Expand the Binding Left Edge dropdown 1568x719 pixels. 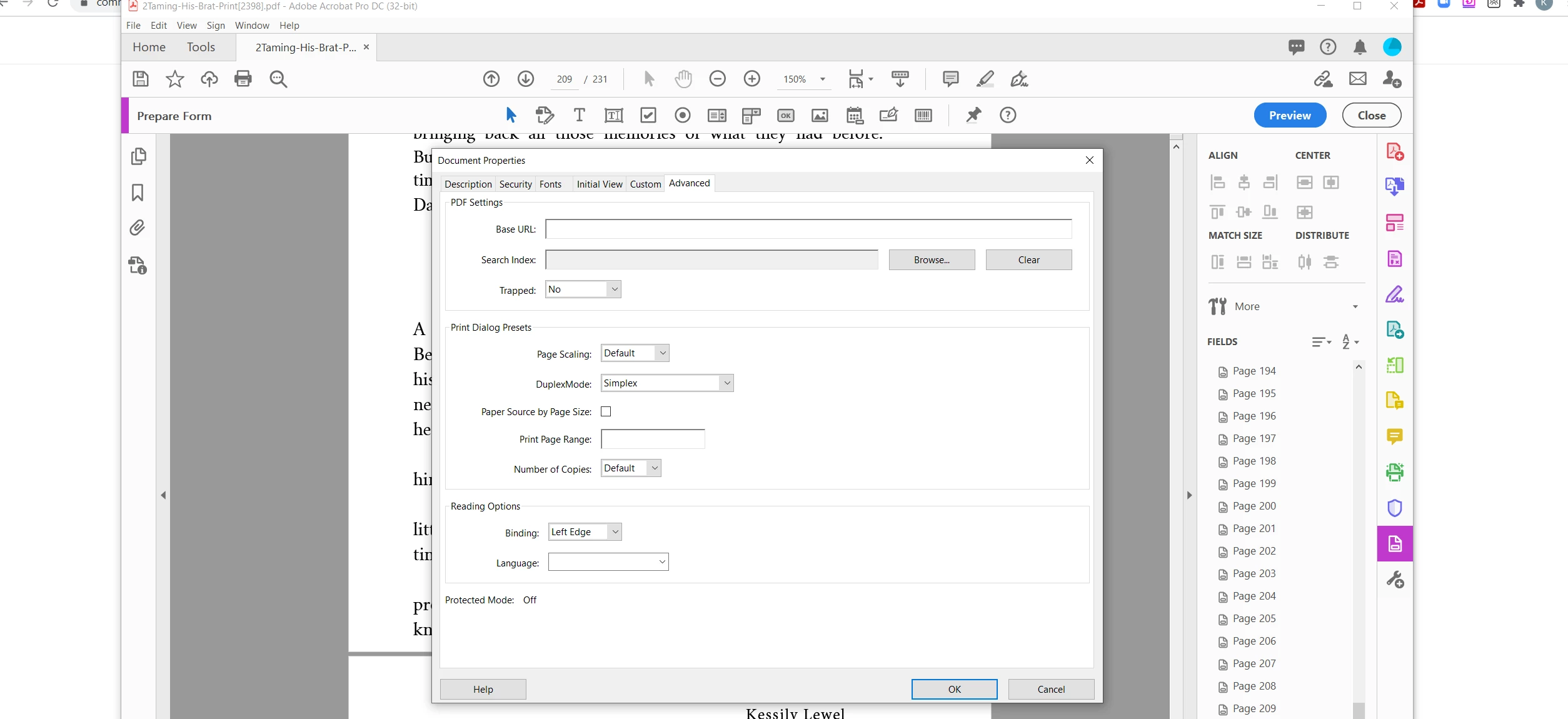coord(585,532)
